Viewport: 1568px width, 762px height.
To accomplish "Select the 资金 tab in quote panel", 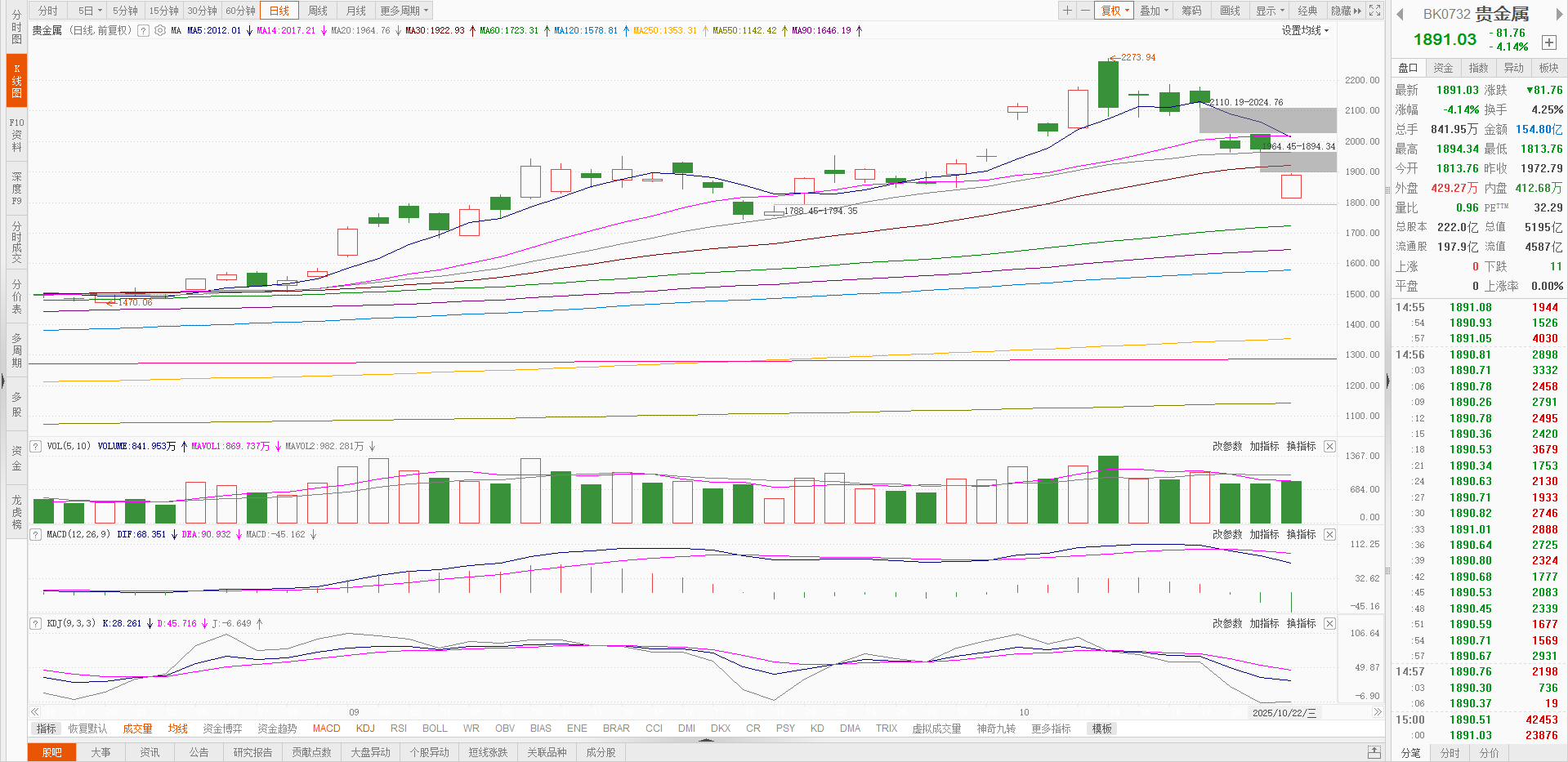I will (1443, 68).
